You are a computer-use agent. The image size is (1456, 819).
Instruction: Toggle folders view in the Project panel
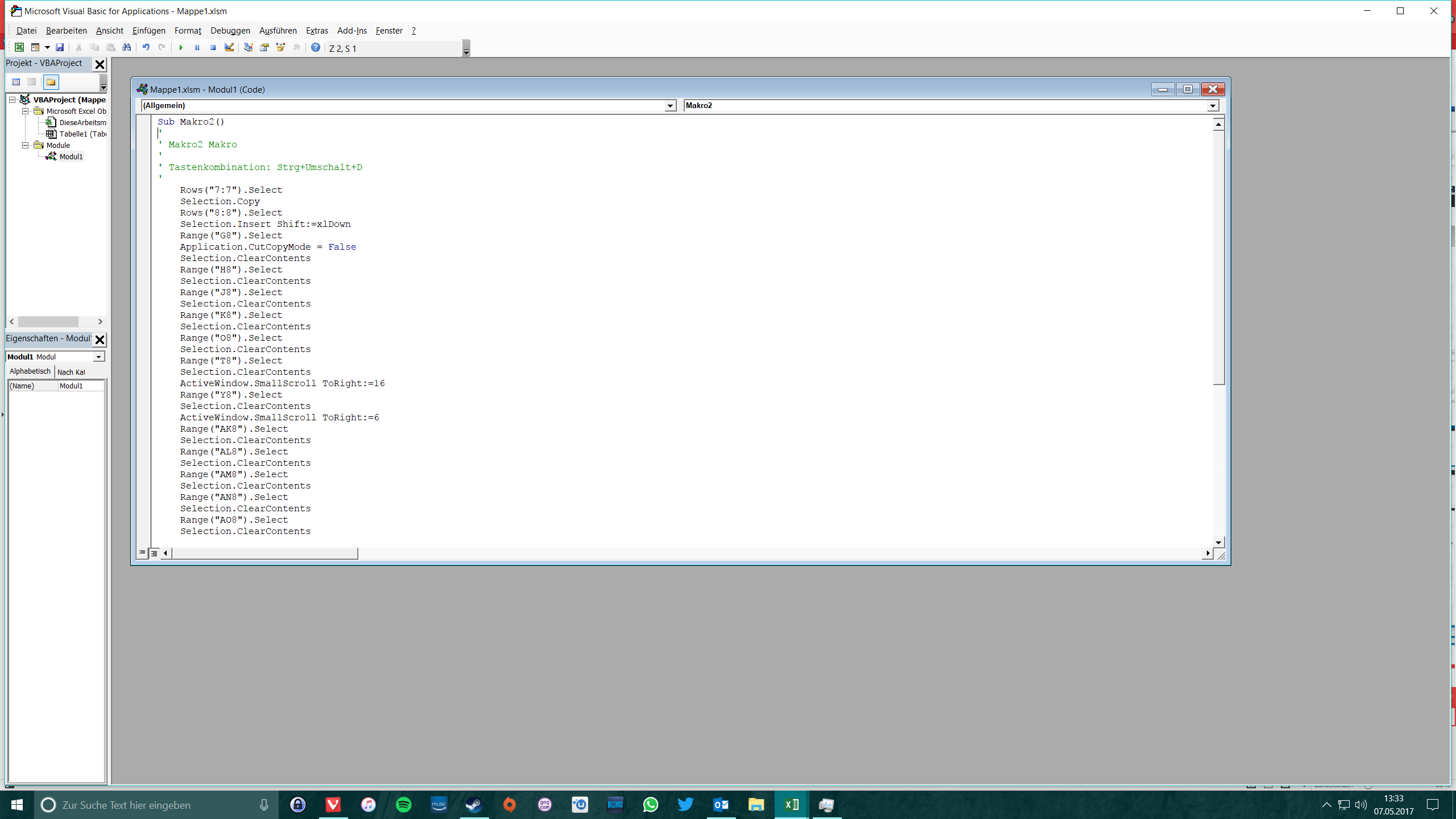click(51, 82)
